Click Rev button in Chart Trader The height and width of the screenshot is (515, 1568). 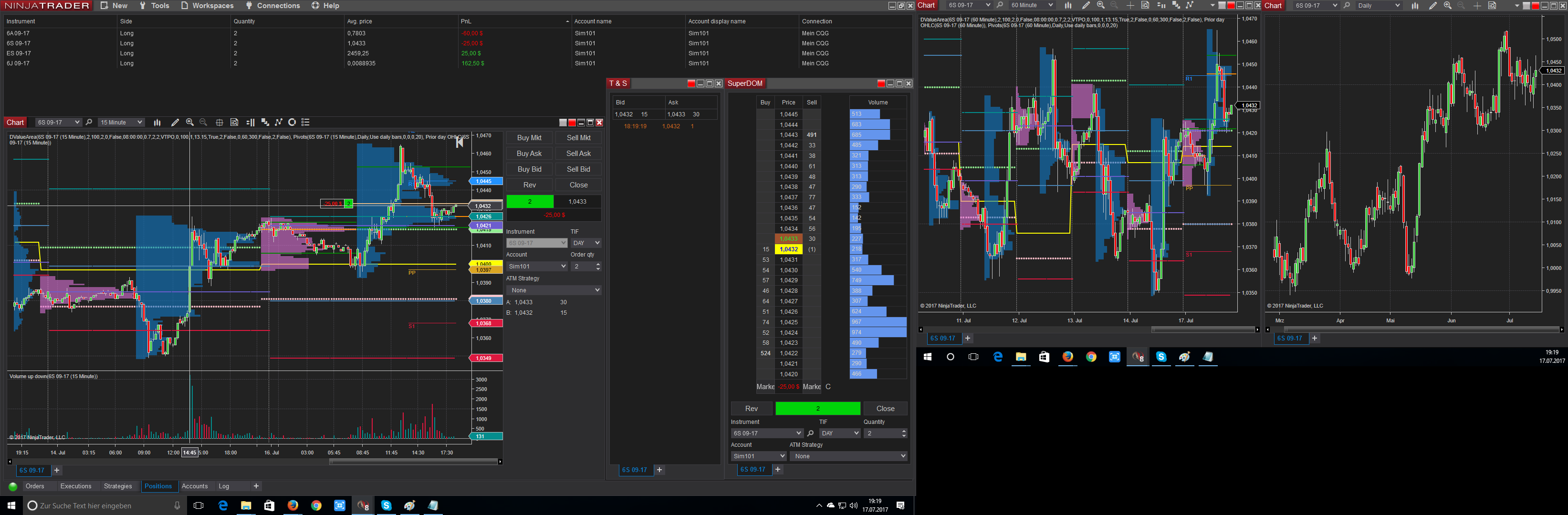[529, 185]
